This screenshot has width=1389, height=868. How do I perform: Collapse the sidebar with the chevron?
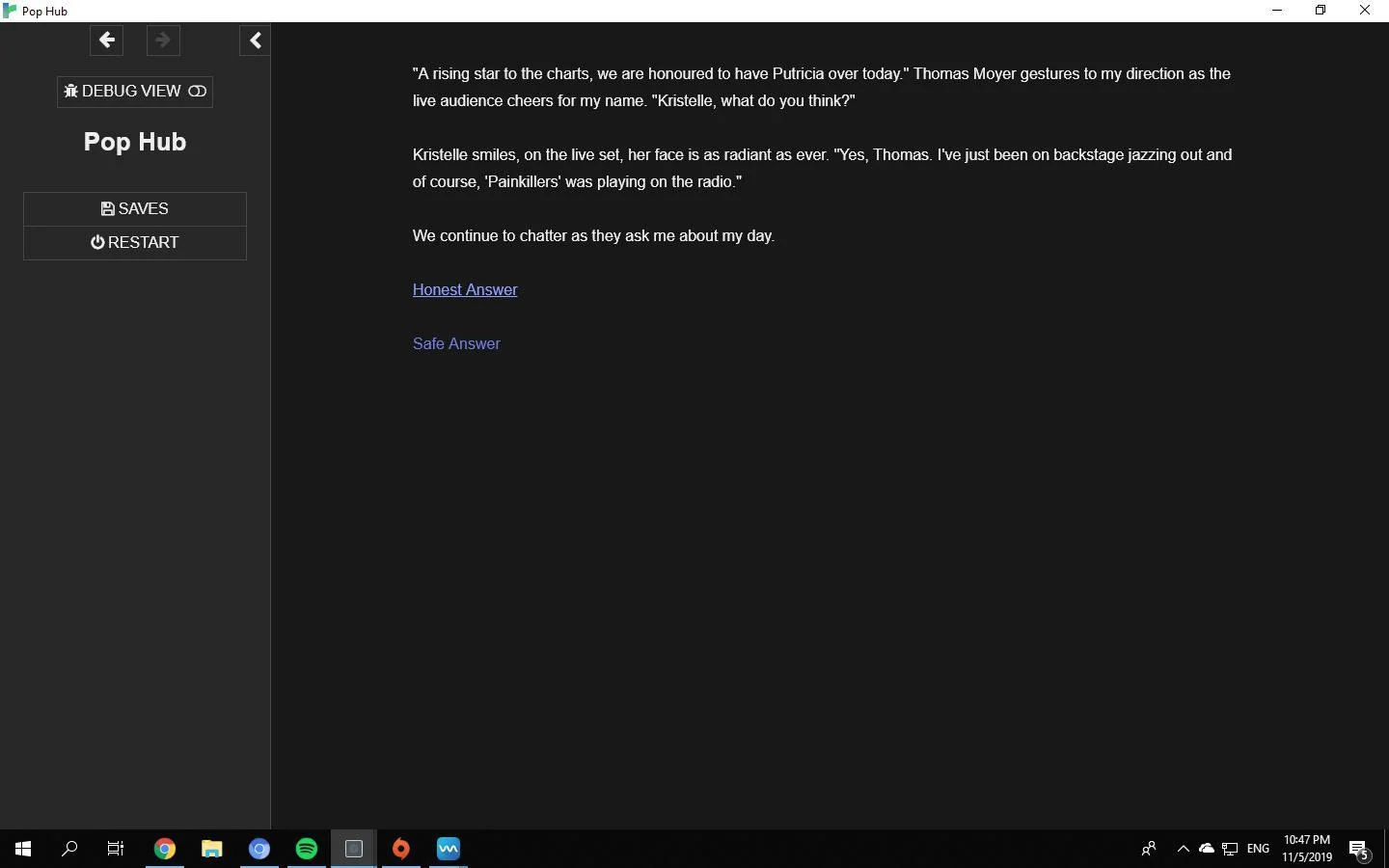255,41
